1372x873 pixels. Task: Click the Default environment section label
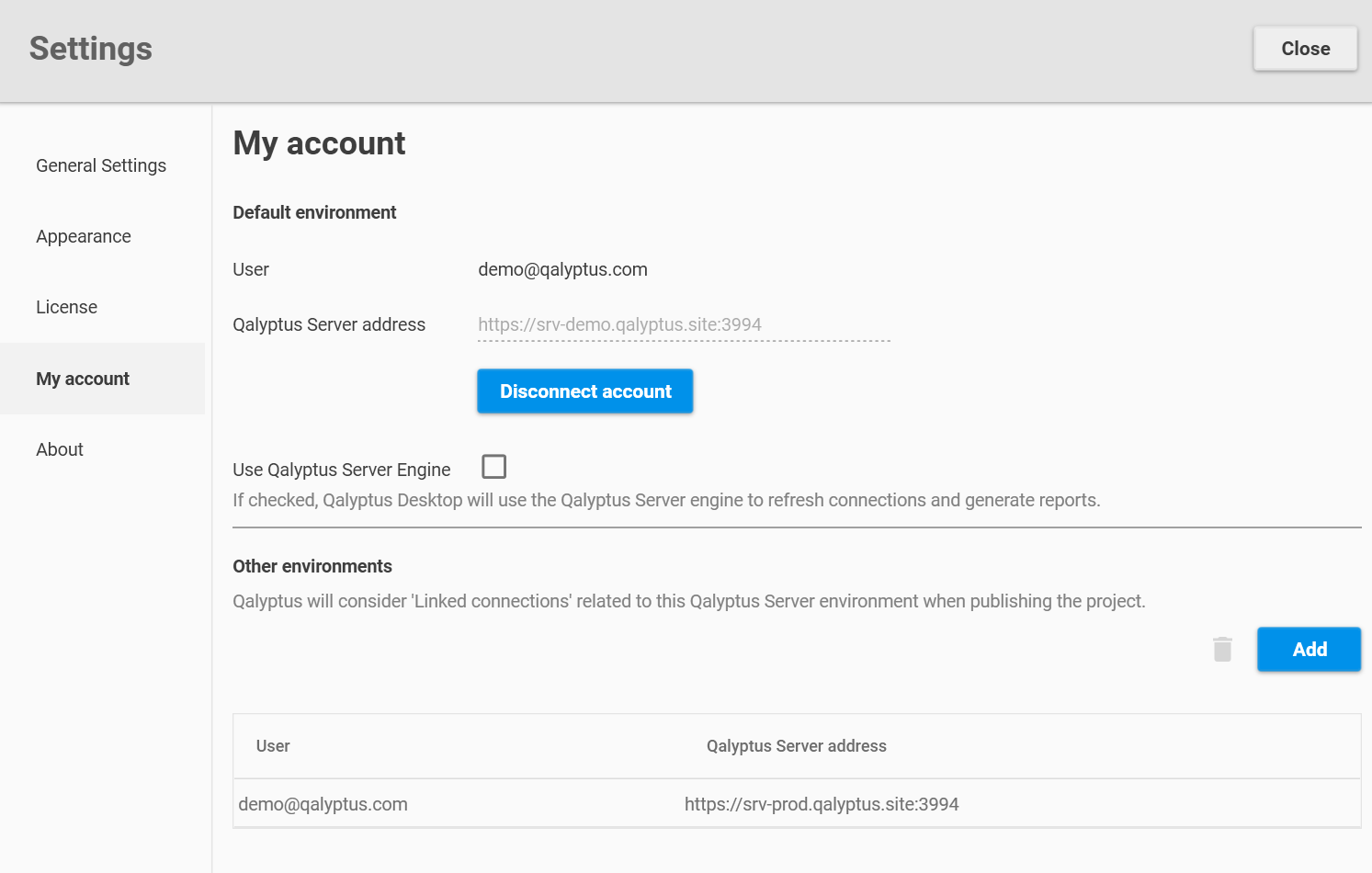click(314, 212)
